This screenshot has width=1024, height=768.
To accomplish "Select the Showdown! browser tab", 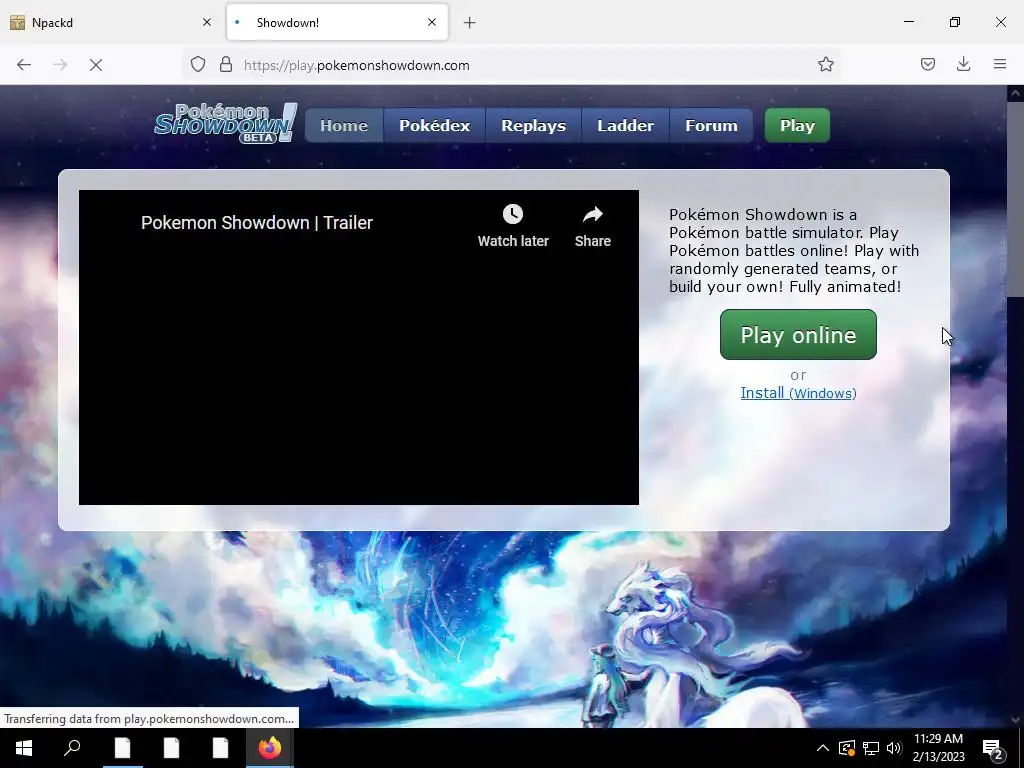I will click(x=337, y=22).
